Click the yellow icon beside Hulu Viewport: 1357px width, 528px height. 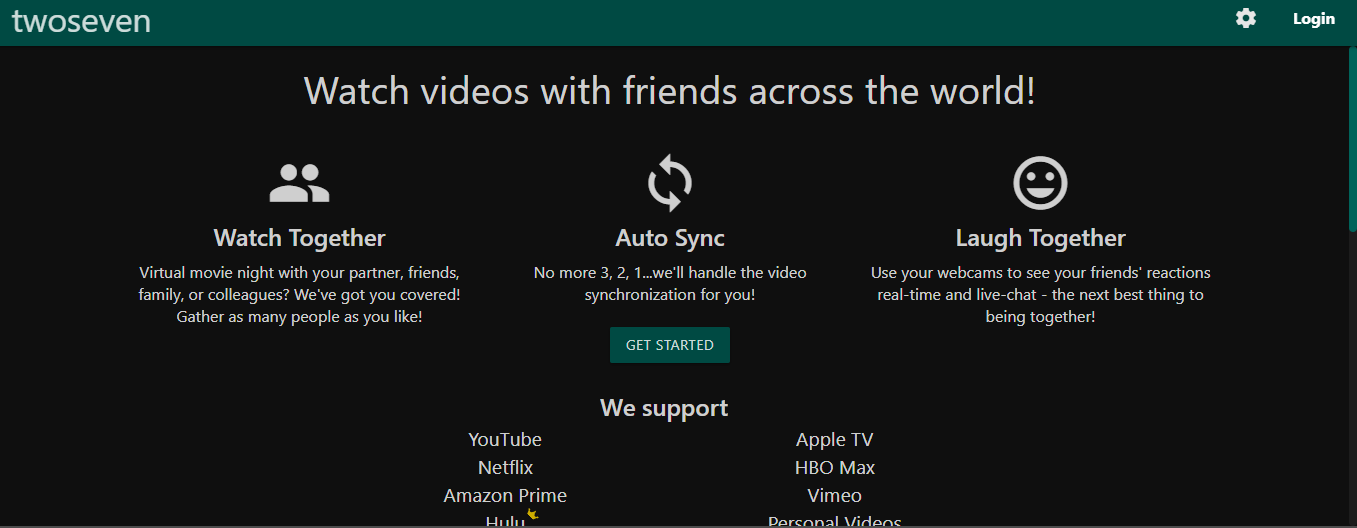point(533,514)
